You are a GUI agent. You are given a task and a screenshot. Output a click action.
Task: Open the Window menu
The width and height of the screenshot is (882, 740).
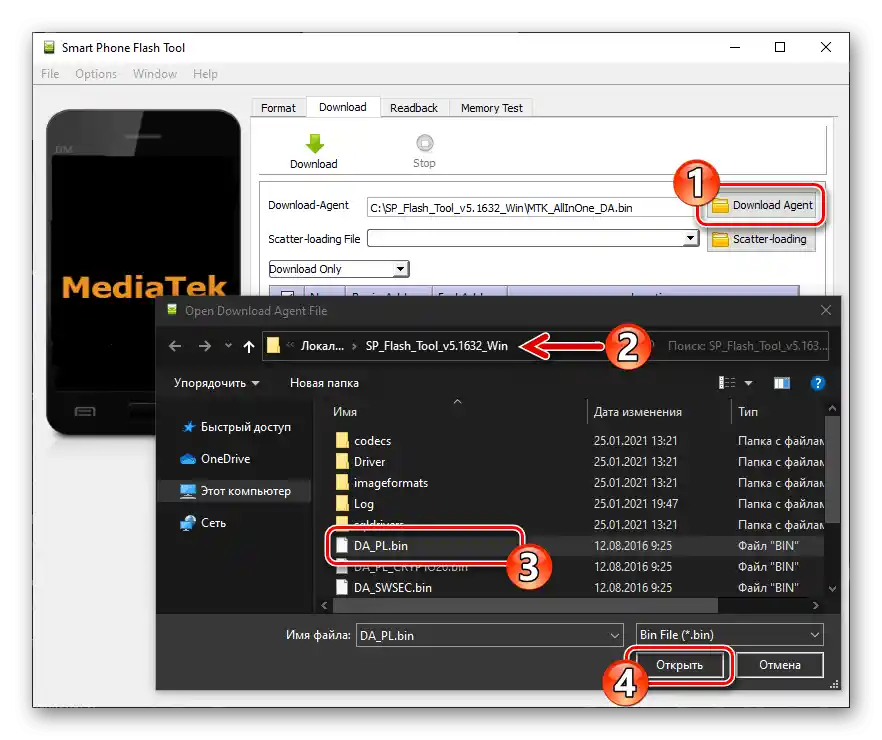click(x=155, y=74)
